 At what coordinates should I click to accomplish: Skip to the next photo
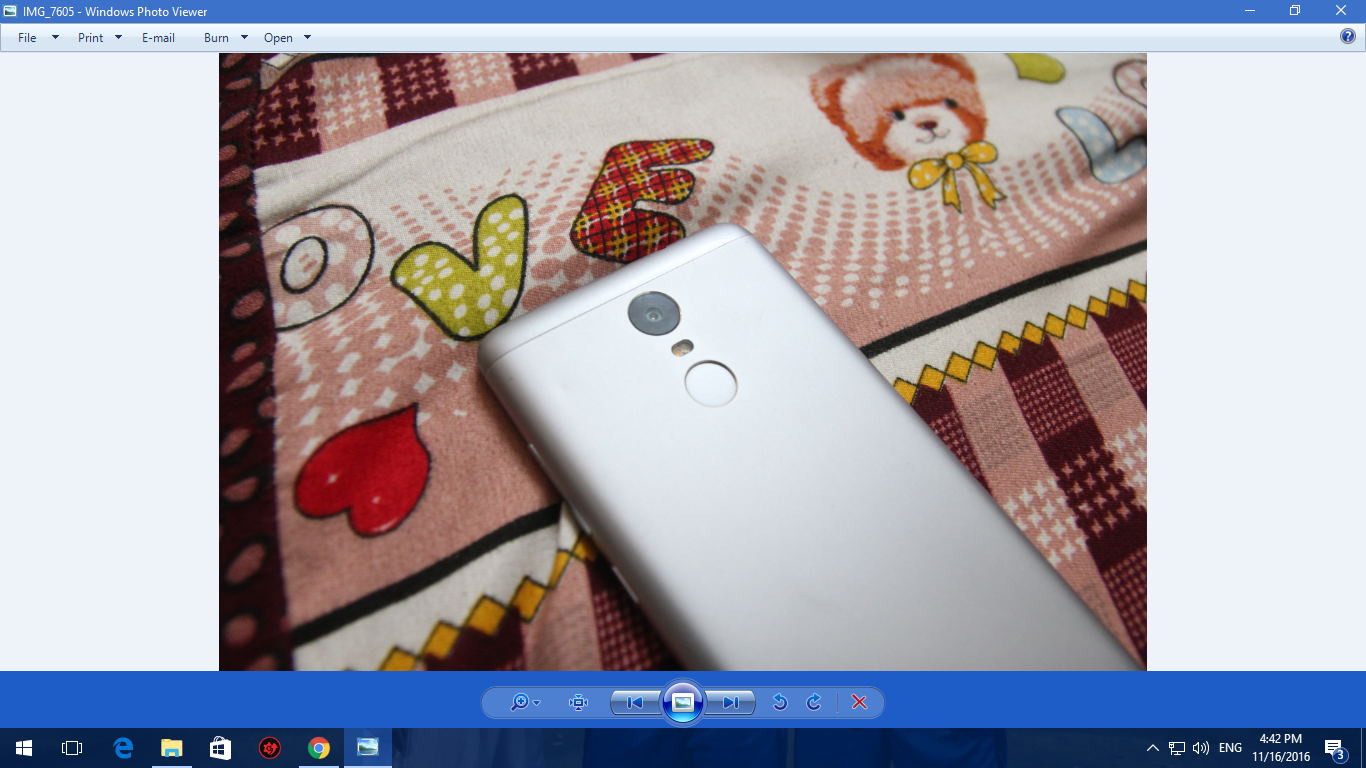point(731,702)
